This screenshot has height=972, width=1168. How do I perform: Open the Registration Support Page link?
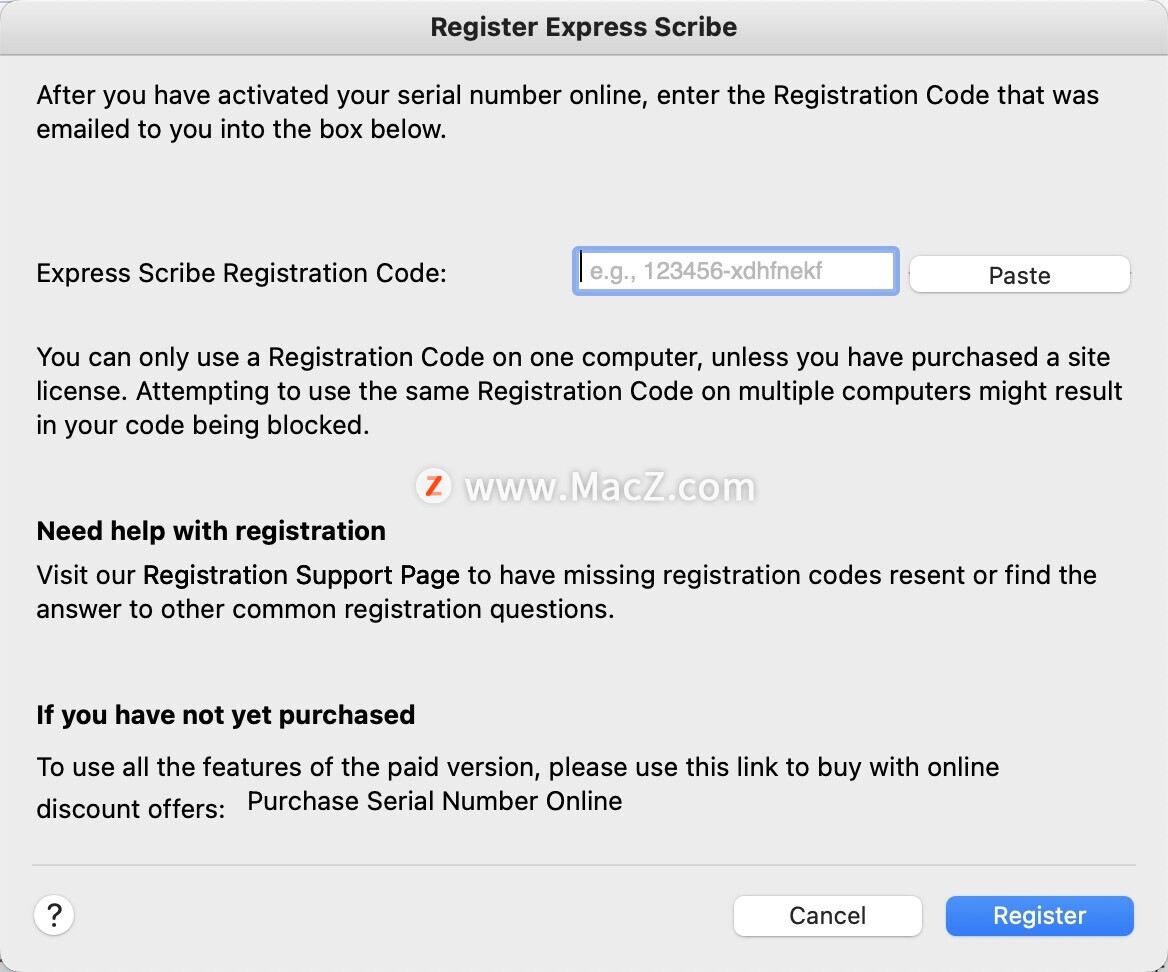coord(301,575)
